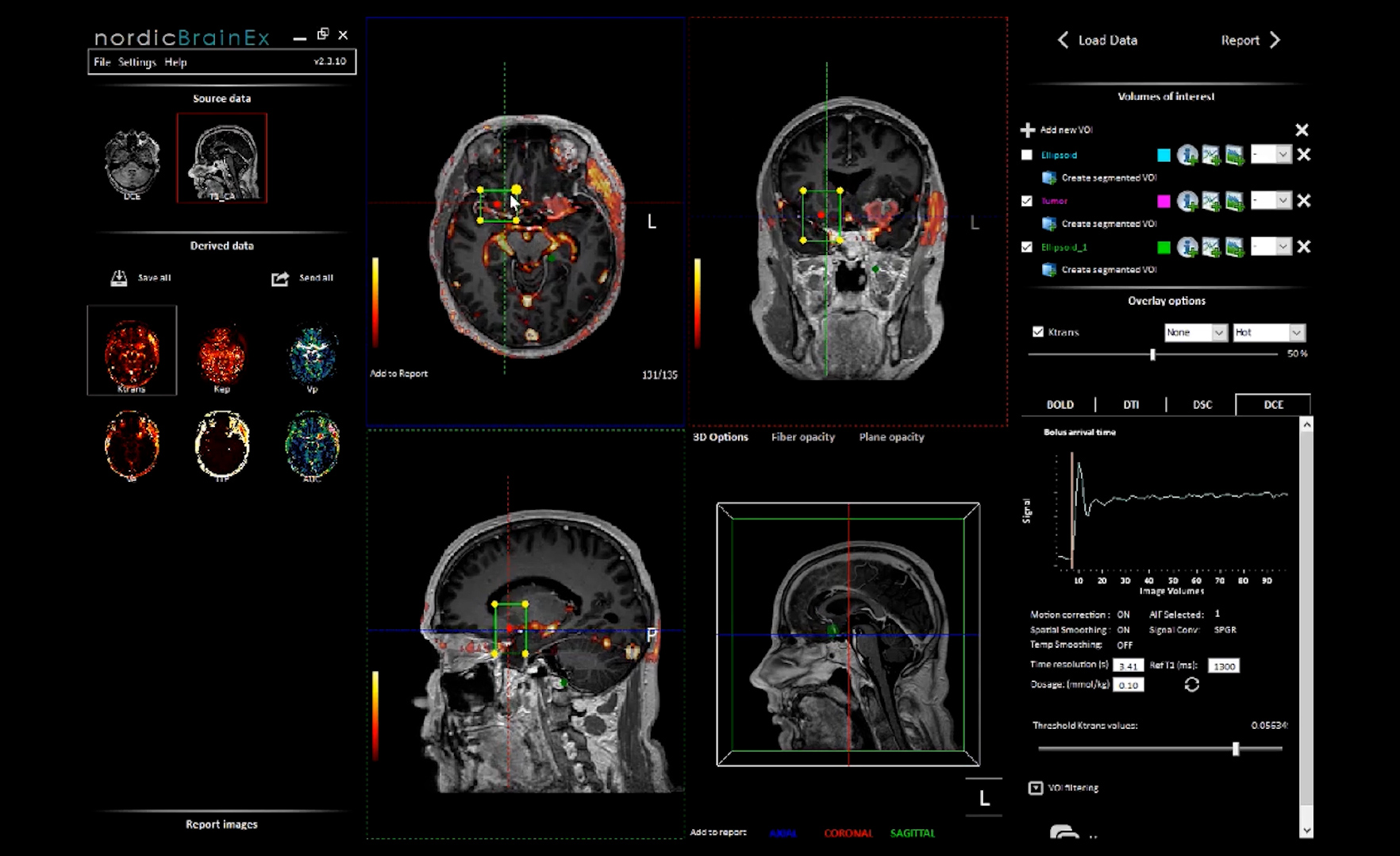Image resolution: width=1400 pixels, height=856 pixels.
Task: Open VOI info for Ellipsoid_1
Action: [1187, 247]
